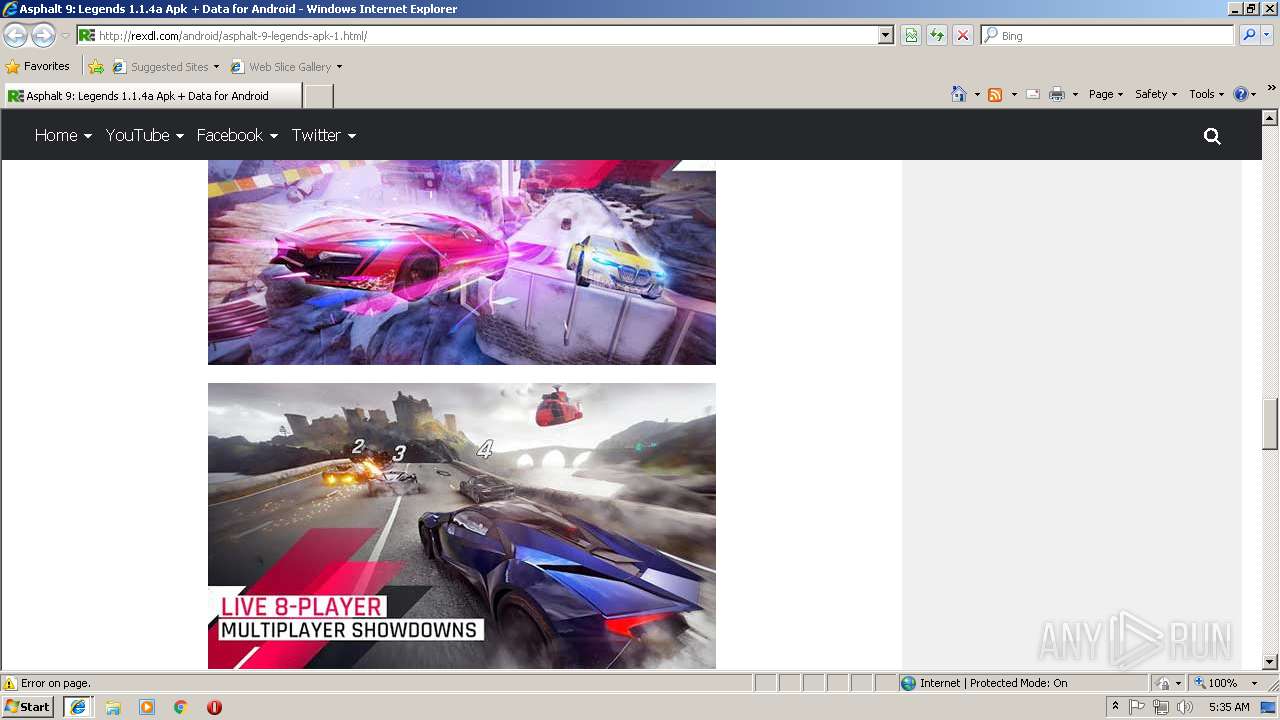This screenshot has height=720, width=1280.
Task: Open the Safety menu
Action: (1156, 94)
